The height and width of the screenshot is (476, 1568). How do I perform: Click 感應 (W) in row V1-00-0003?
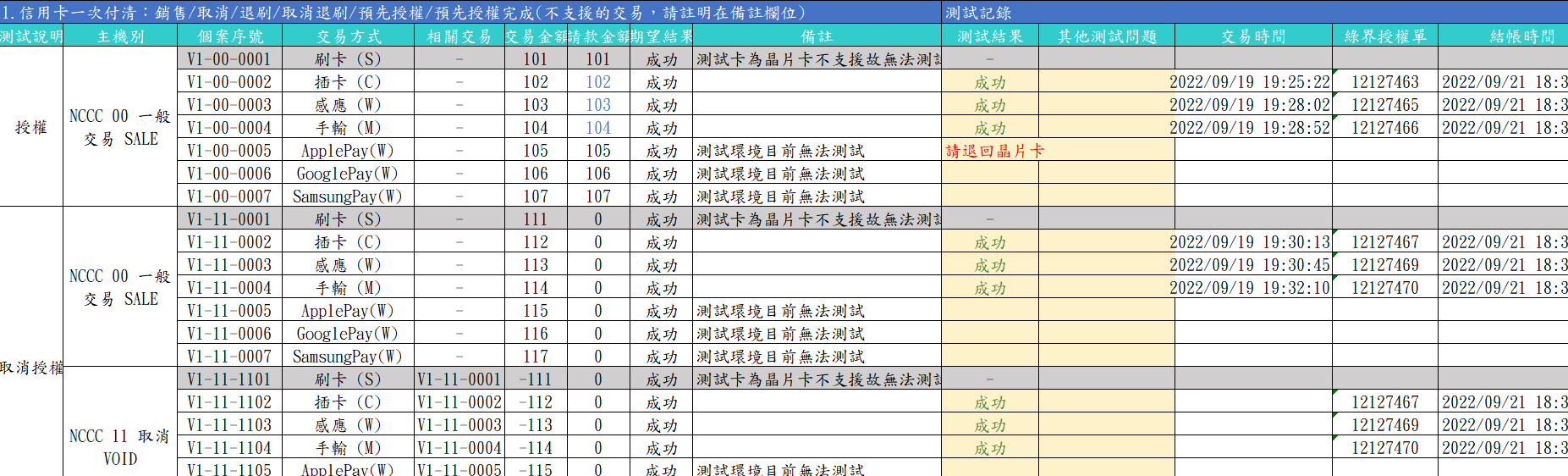(x=348, y=104)
